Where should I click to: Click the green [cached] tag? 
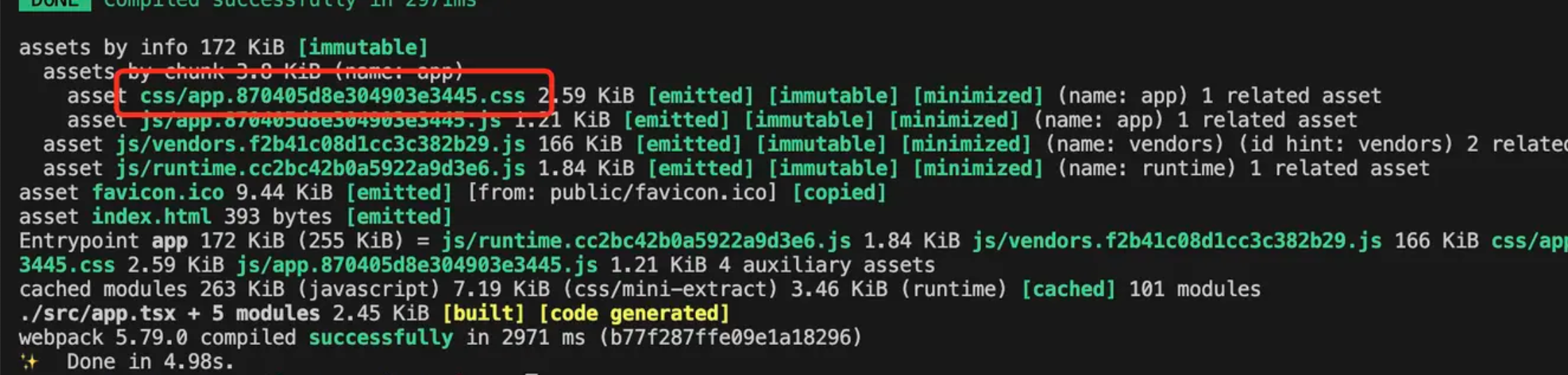pyautogui.click(x=1068, y=289)
